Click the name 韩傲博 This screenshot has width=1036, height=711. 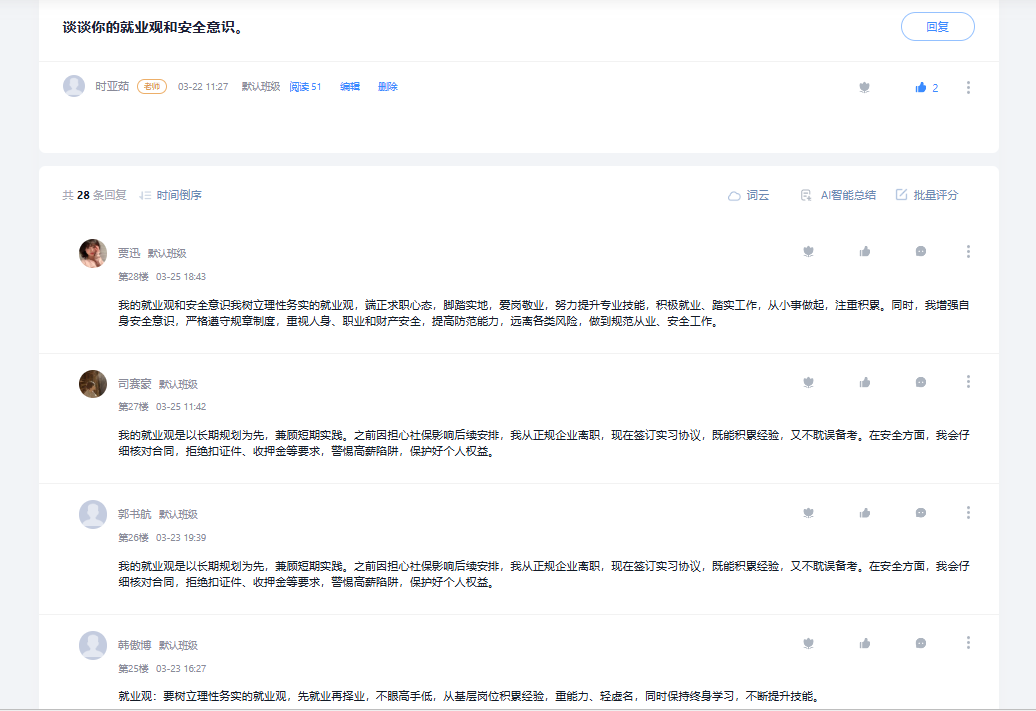pos(135,645)
